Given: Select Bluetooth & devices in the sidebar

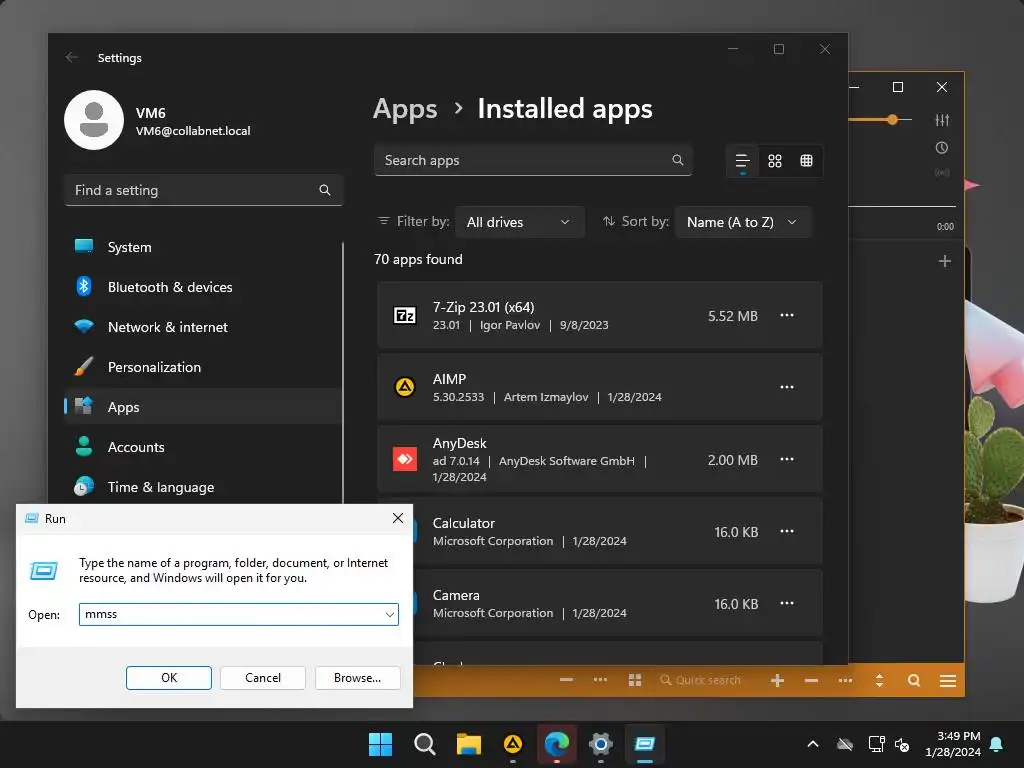Looking at the screenshot, I should coord(202,287).
